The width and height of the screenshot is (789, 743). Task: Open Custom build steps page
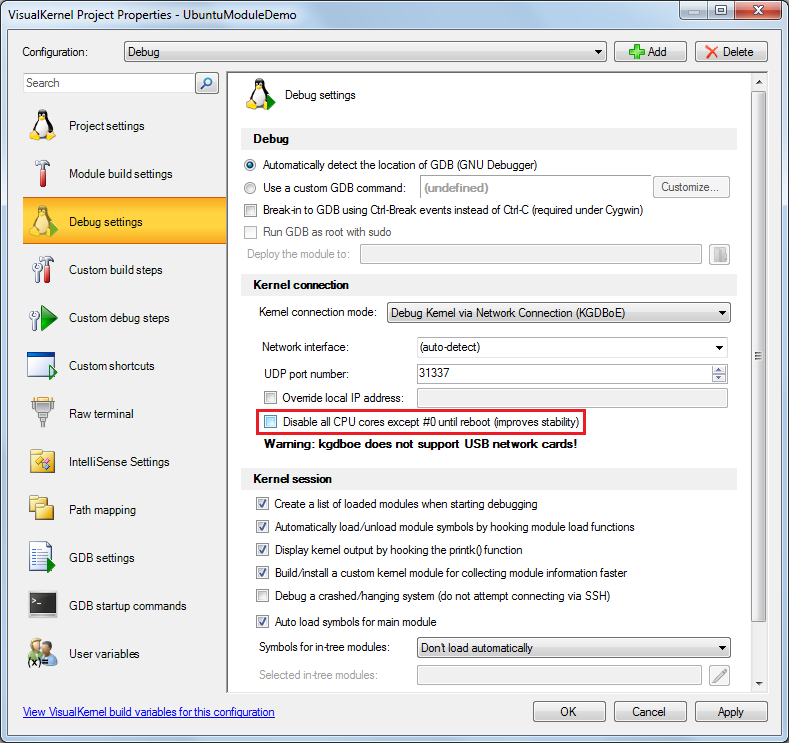pyautogui.click(x=124, y=270)
